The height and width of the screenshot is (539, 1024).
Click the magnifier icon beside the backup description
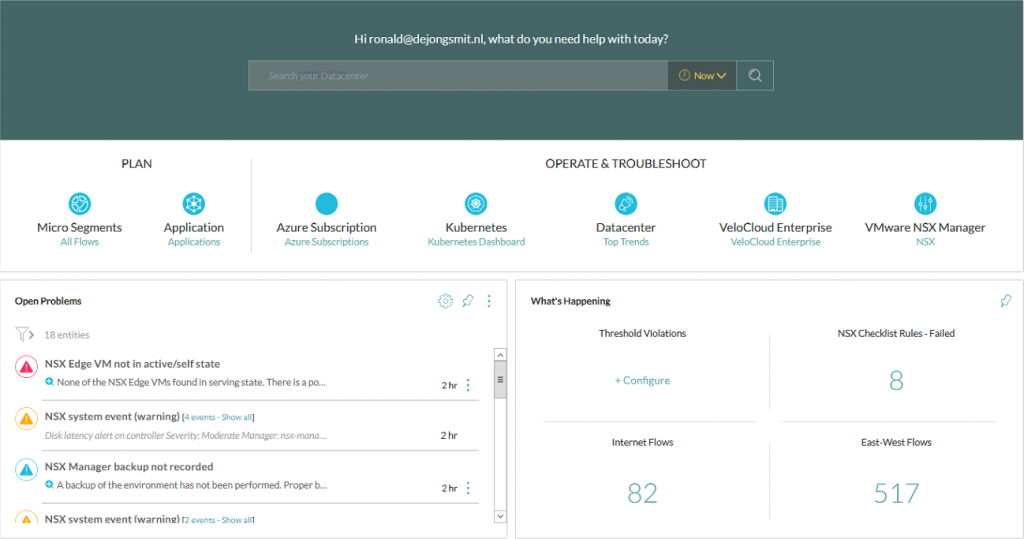click(49, 485)
